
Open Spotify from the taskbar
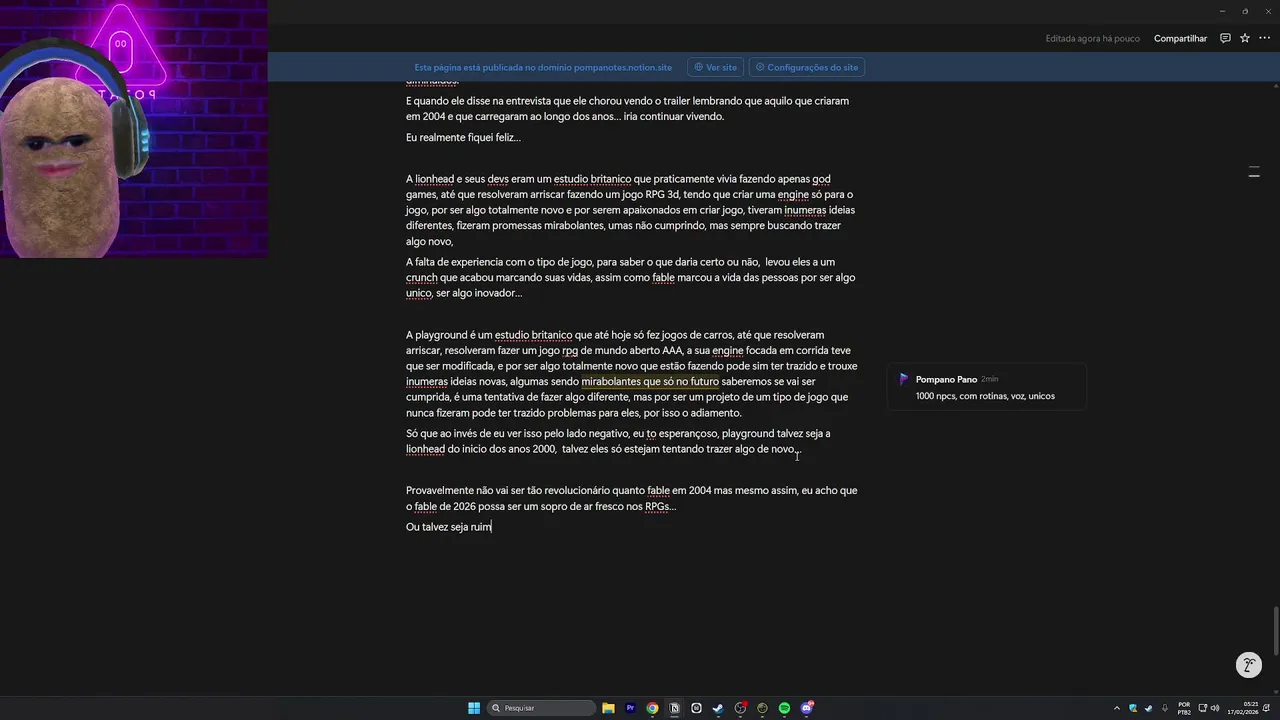coord(784,708)
